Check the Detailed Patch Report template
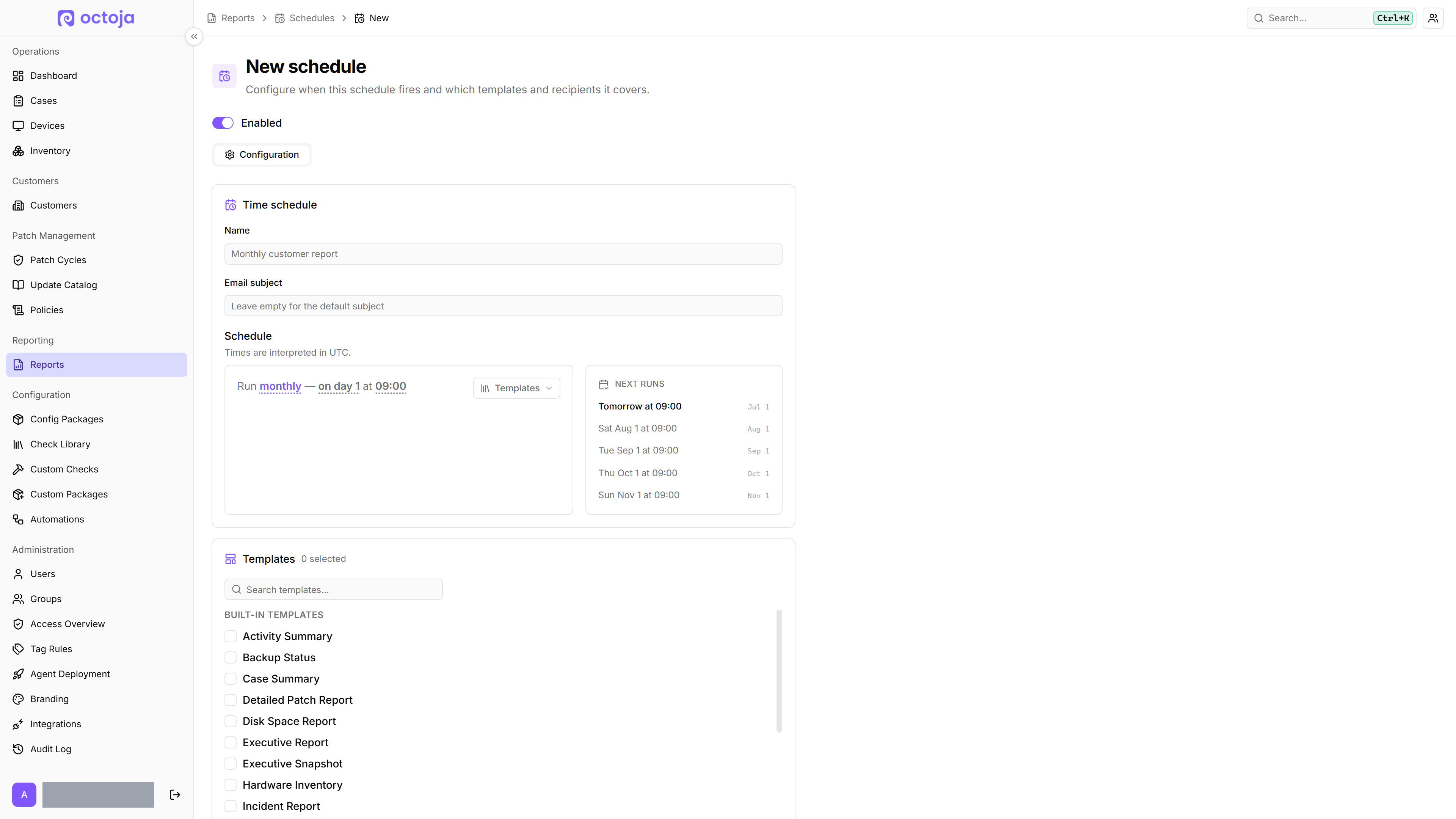1456x819 pixels. (x=231, y=700)
